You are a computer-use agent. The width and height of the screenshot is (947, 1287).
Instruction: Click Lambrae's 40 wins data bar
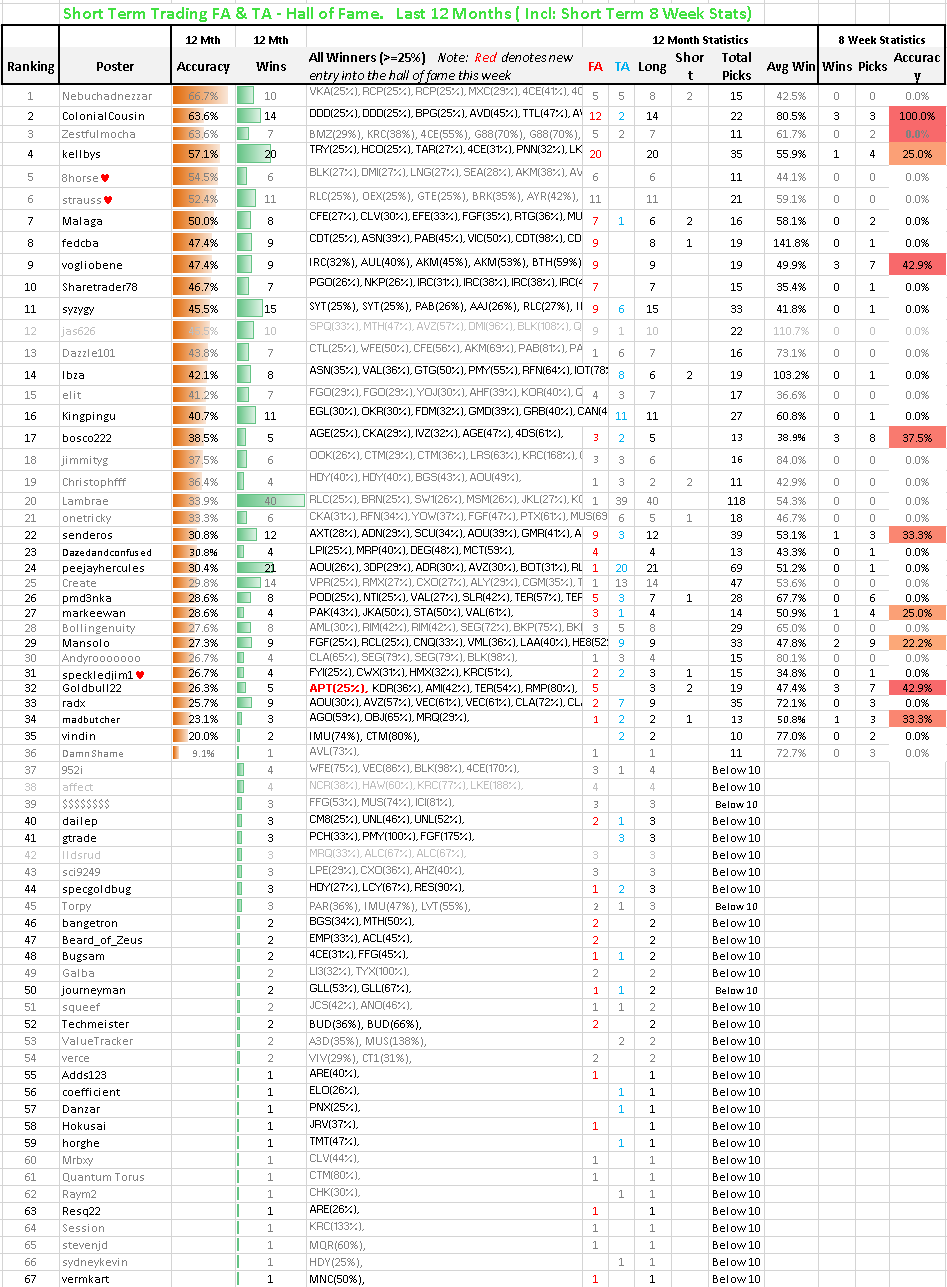[x=271, y=501]
